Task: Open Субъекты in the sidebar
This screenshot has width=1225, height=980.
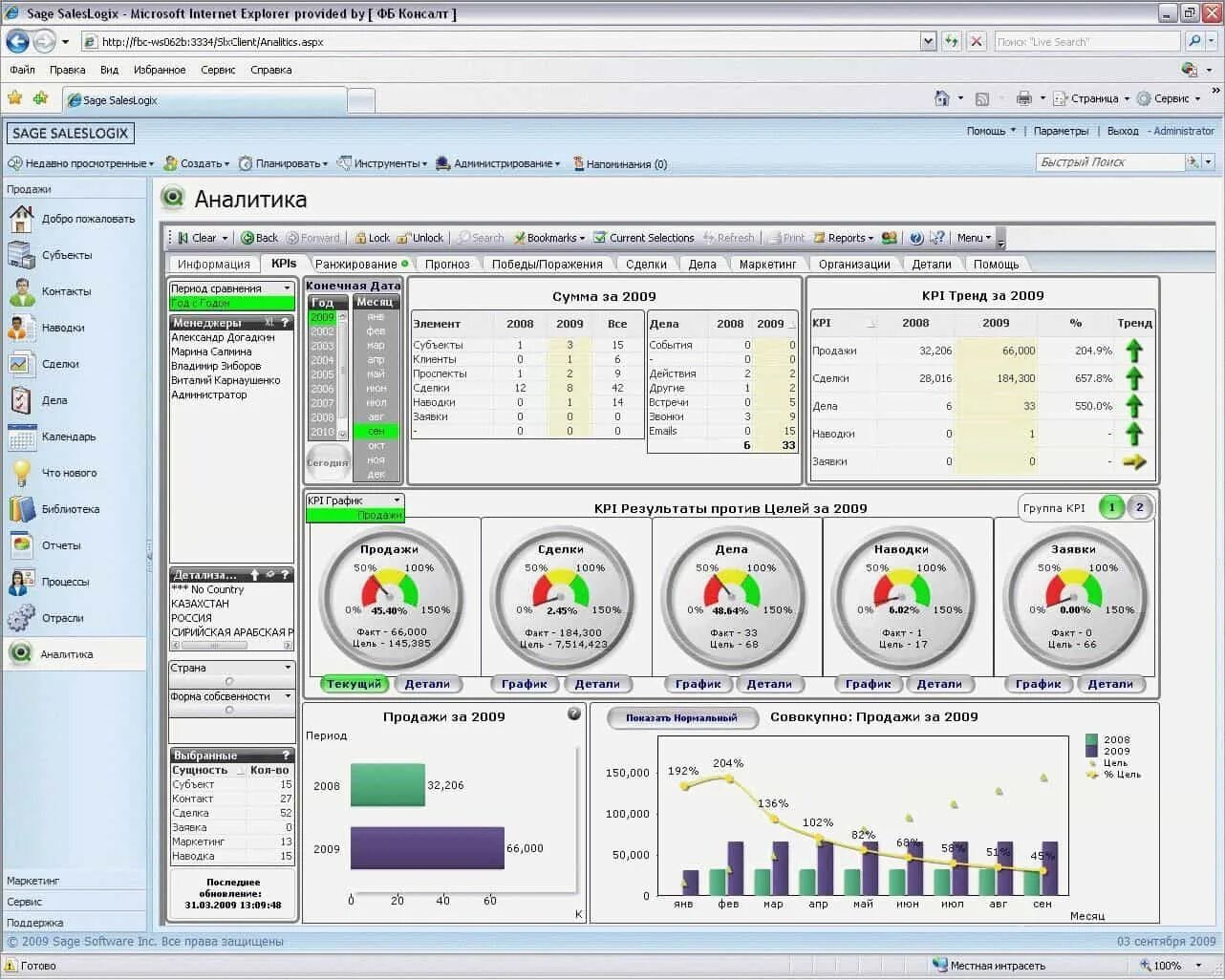Action: [67, 256]
